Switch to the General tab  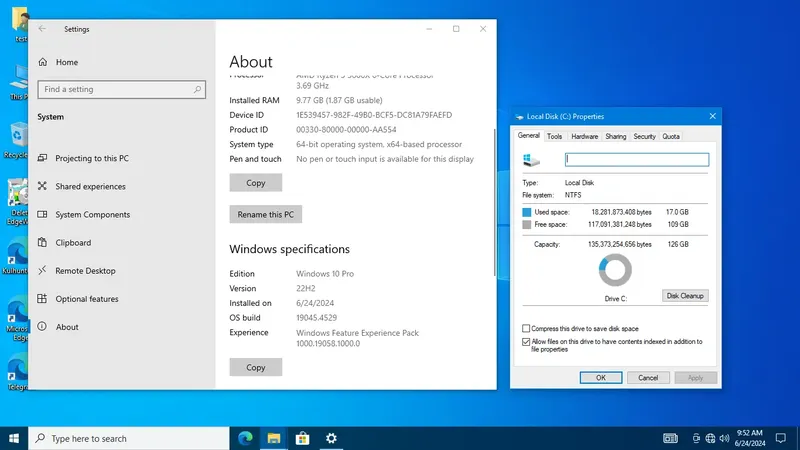529,136
